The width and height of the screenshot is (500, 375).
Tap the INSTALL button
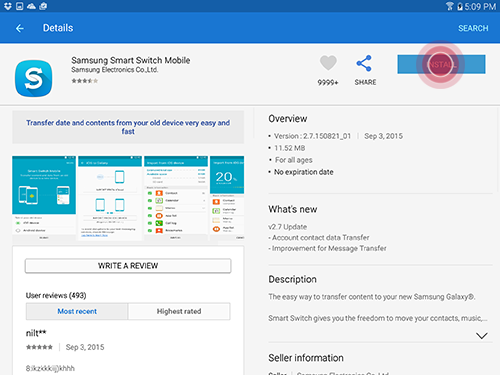(441, 64)
